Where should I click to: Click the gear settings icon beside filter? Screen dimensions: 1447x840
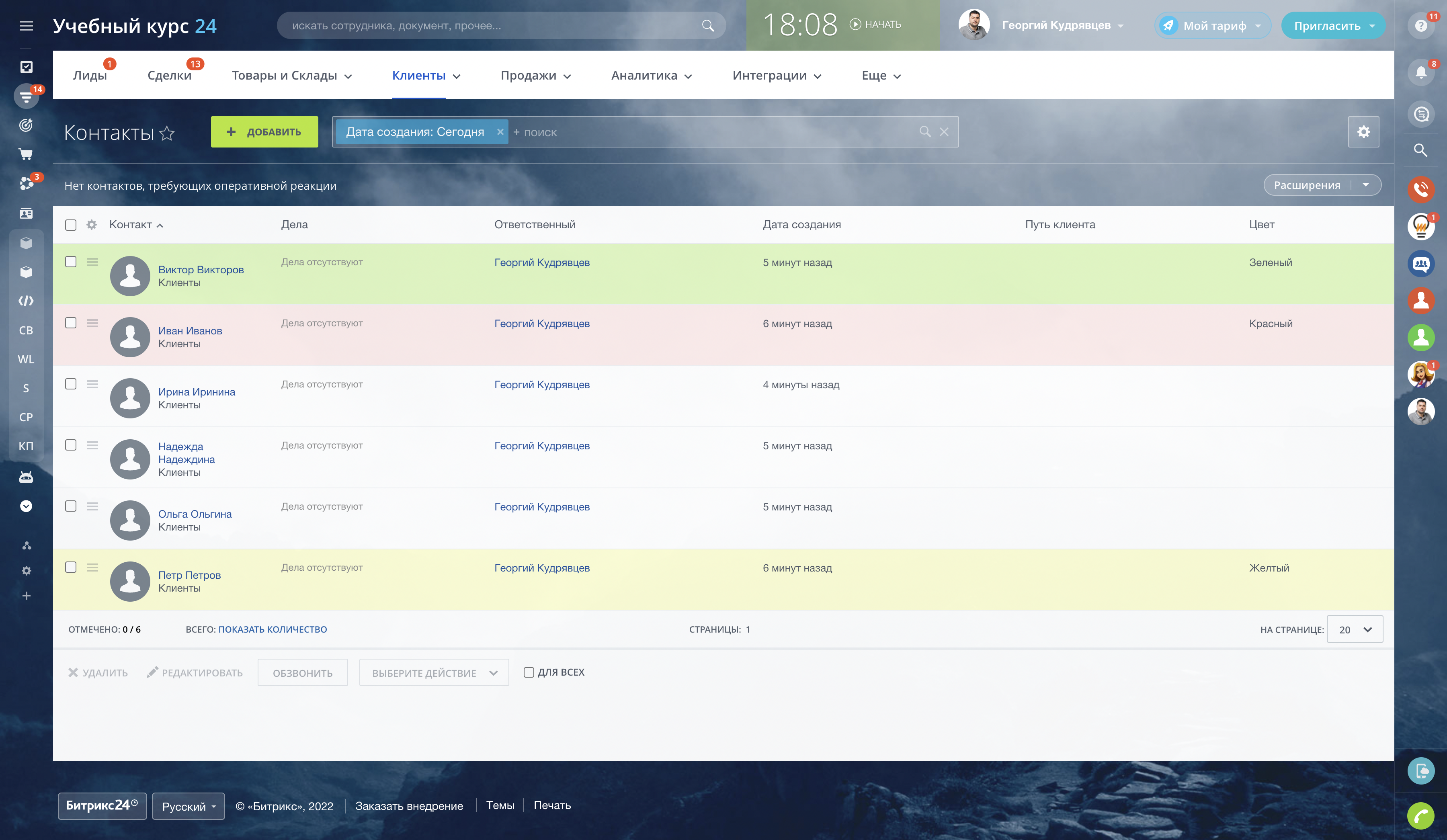[x=1363, y=132]
